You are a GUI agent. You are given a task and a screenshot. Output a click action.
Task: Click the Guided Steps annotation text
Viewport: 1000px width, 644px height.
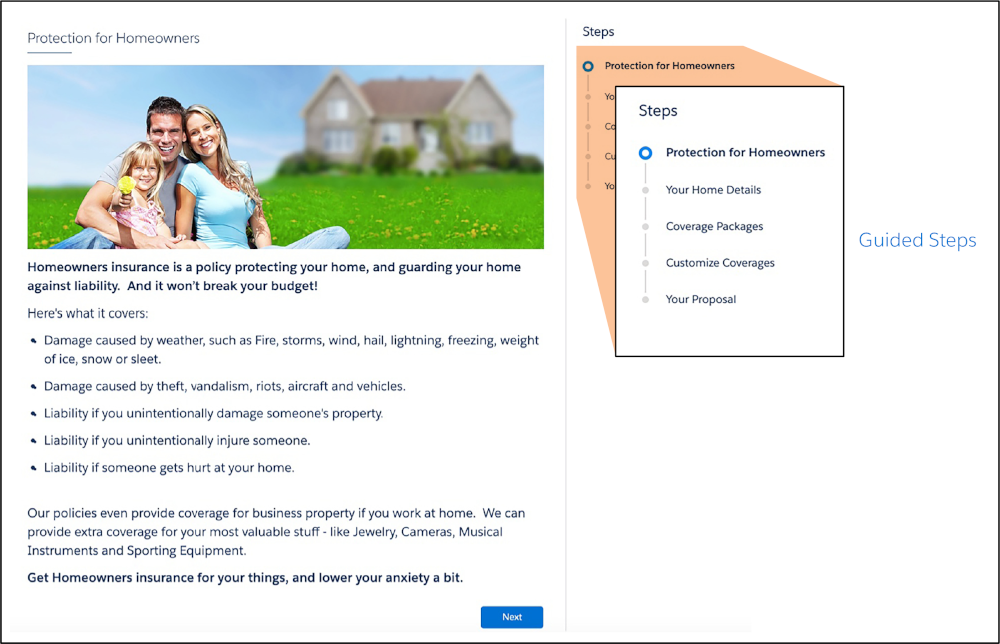917,240
